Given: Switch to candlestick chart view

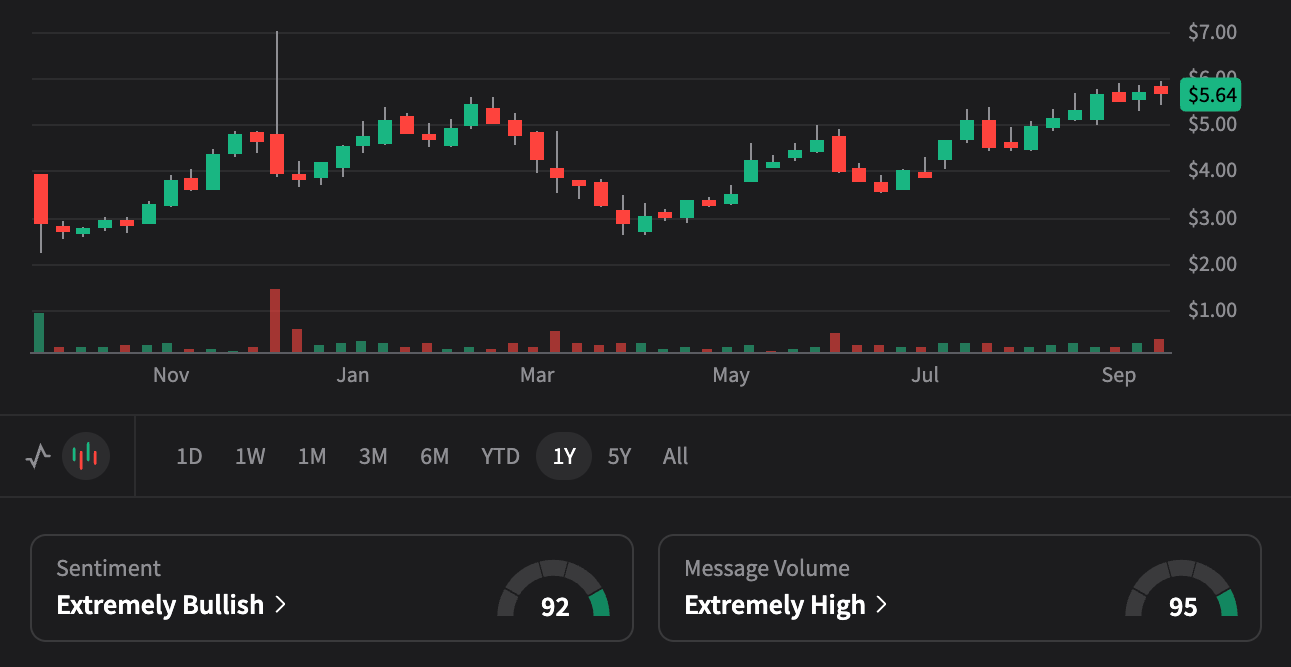Looking at the screenshot, I should (86, 457).
